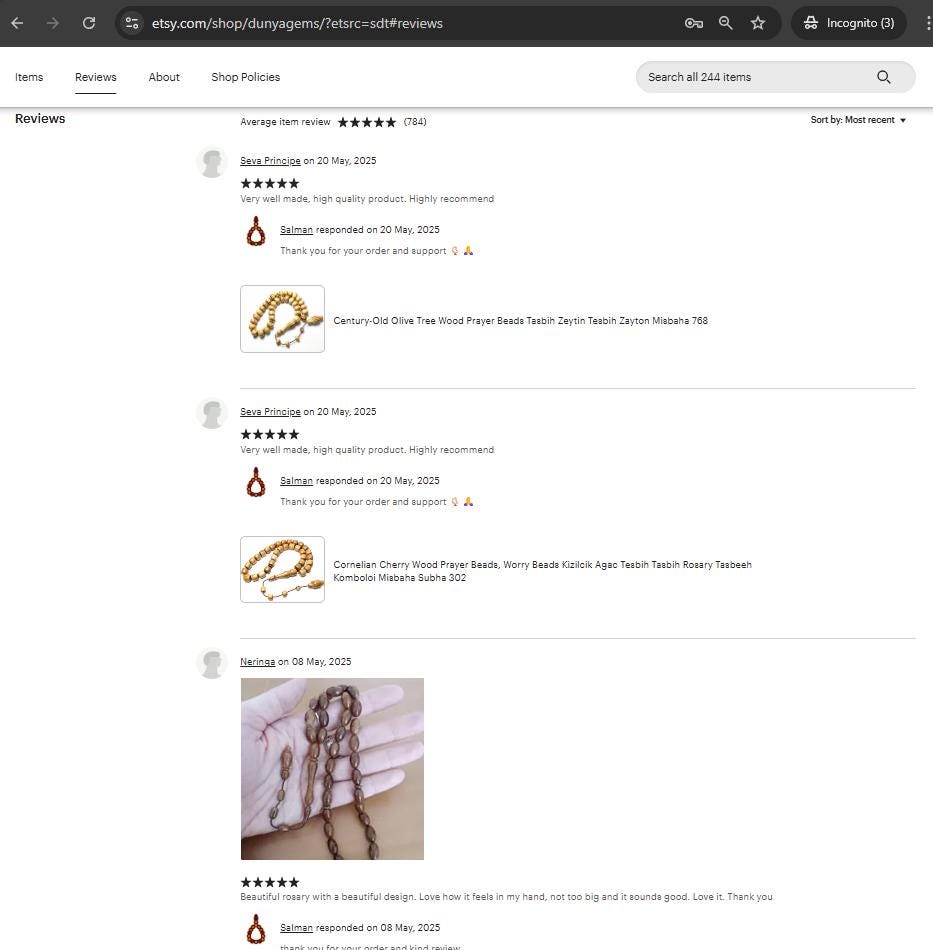933x950 pixels.
Task: Go back using browser back arrow
Action: tap(18, 23)
